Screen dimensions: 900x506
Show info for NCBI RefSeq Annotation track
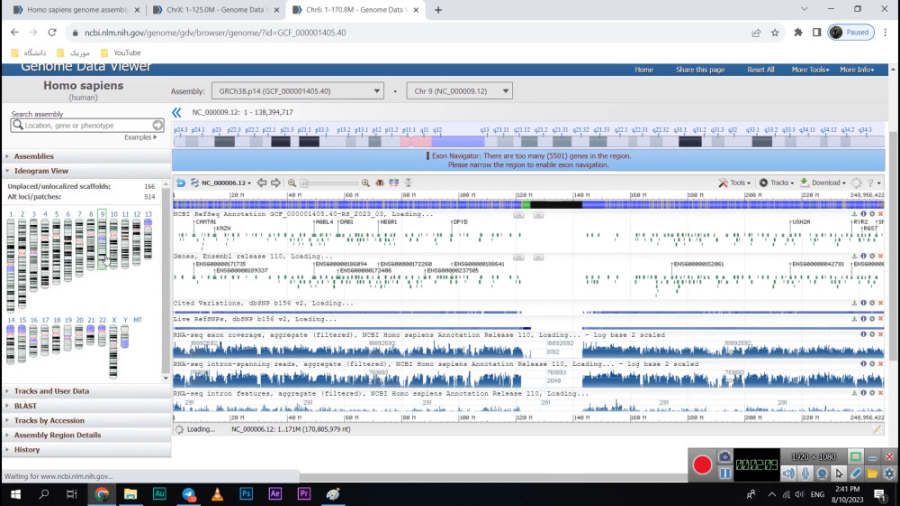(863, 214)
